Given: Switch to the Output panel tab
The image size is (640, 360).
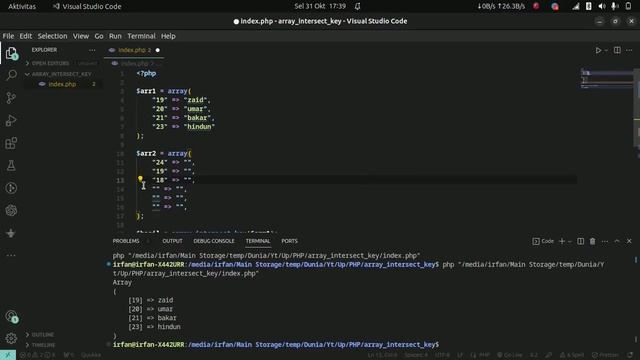Looking at the screenshot, I should [172, 241].
